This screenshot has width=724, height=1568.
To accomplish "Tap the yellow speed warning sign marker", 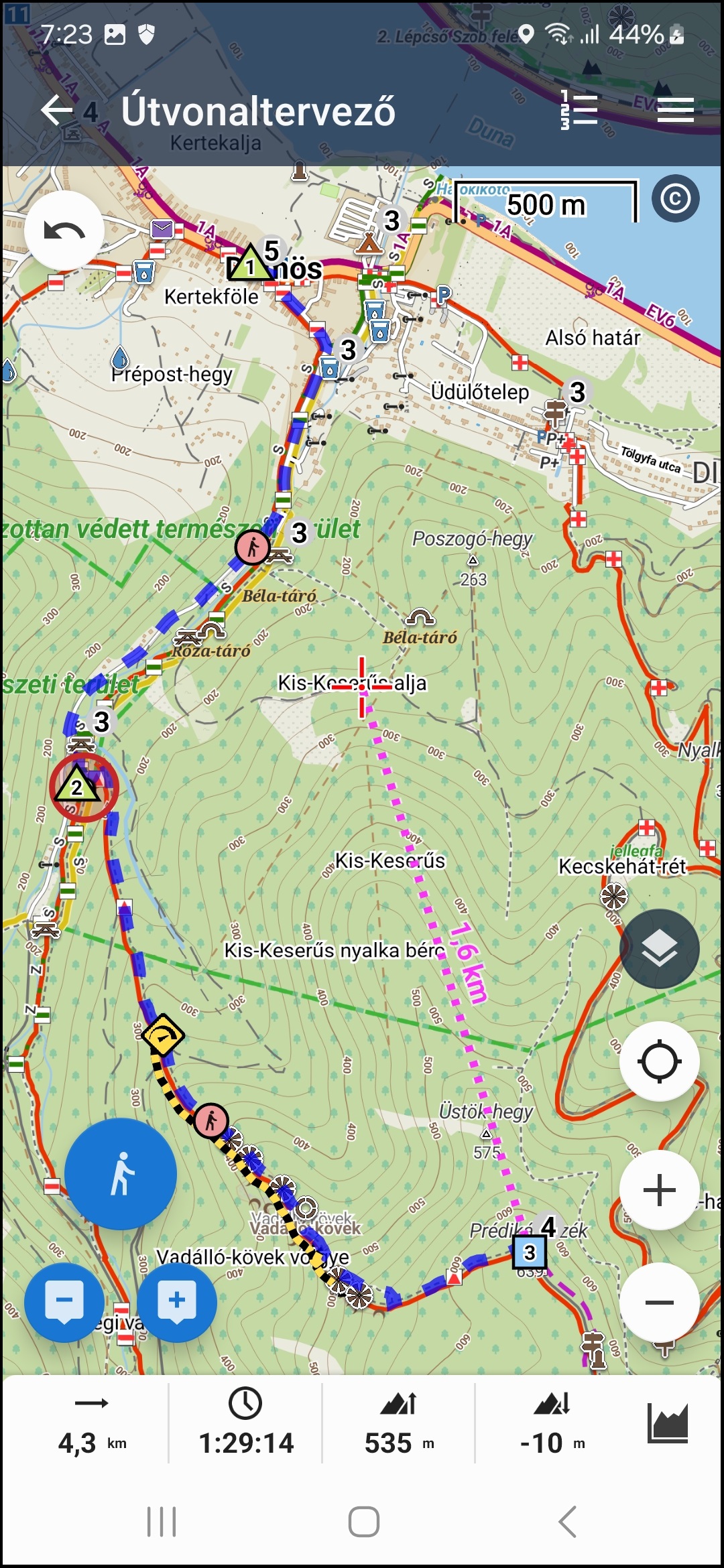I will [162, 1036].
